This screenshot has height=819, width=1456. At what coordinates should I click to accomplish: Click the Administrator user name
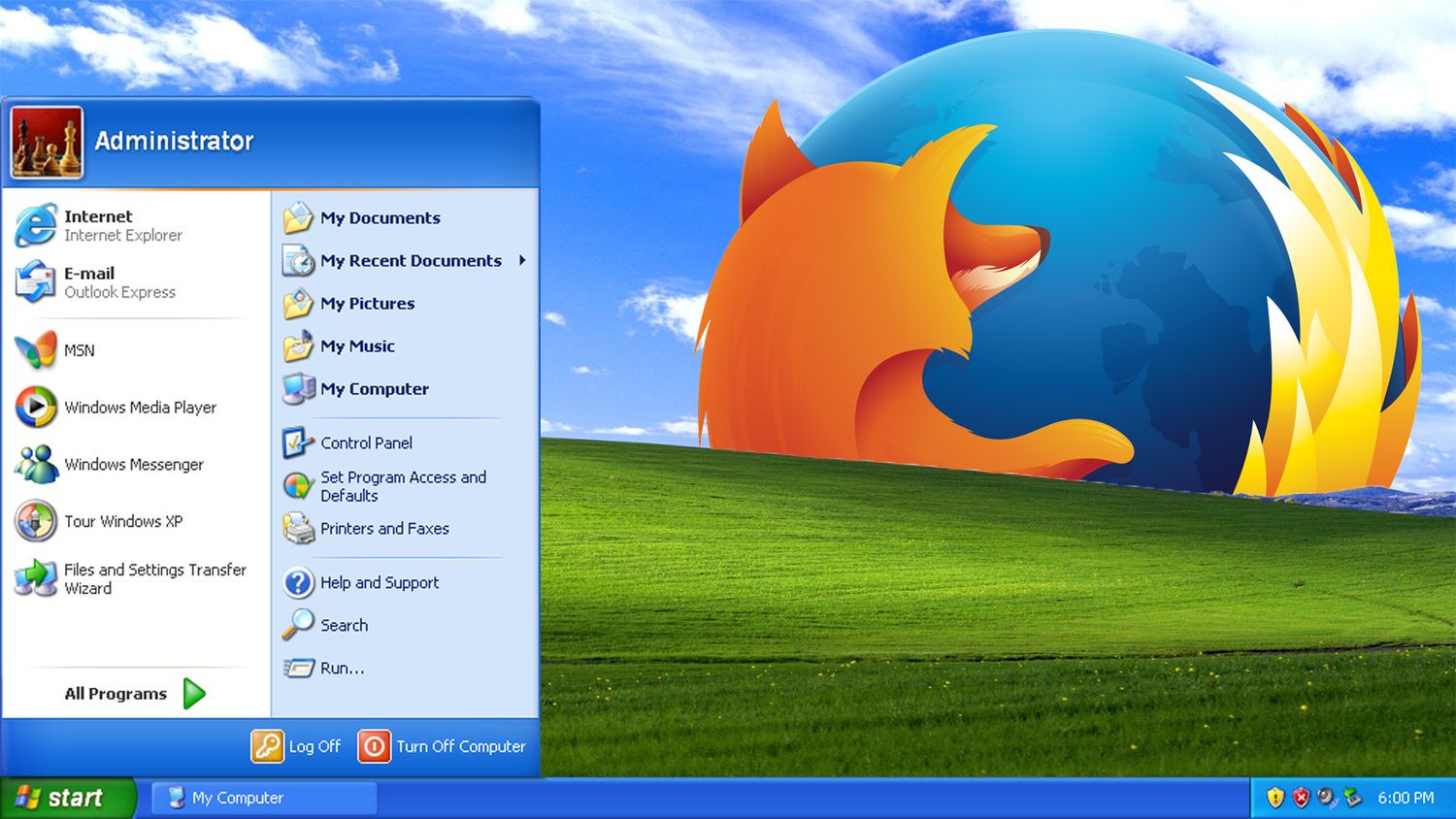click(174, 141)
